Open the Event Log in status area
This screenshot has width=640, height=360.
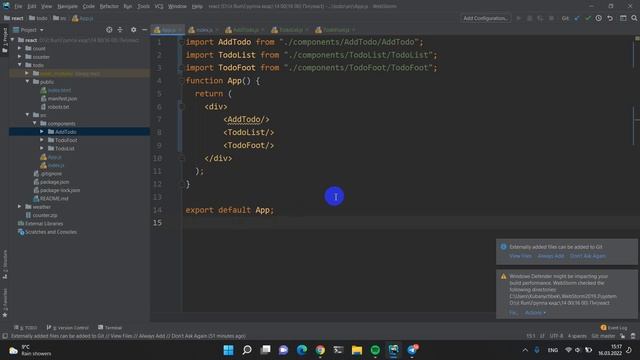[x=613, y=328]
